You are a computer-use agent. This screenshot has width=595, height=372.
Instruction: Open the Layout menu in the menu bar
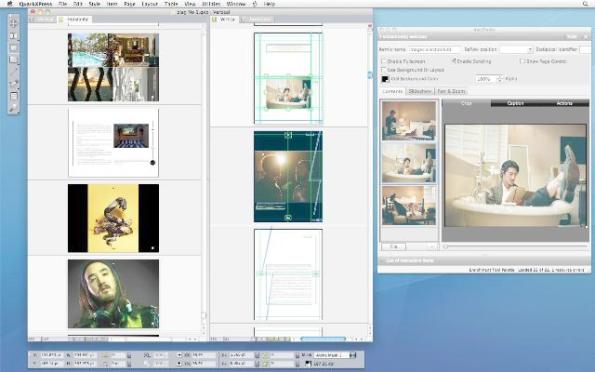click(150, 3)
